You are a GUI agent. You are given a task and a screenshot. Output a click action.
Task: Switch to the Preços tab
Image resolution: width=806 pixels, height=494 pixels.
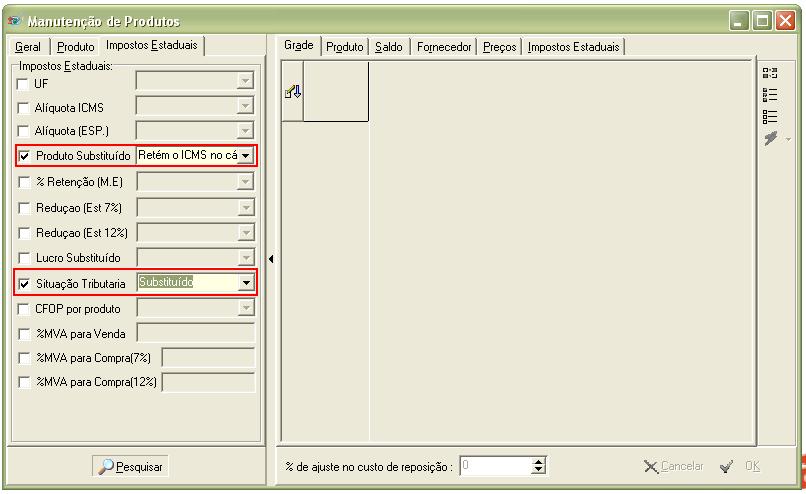click(499, 47)
